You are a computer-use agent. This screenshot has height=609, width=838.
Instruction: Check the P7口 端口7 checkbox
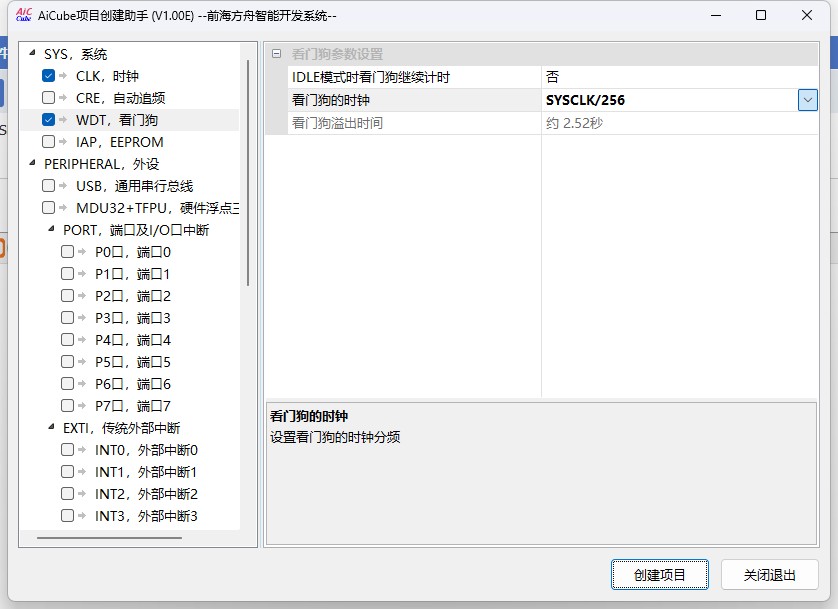point(67,405)
